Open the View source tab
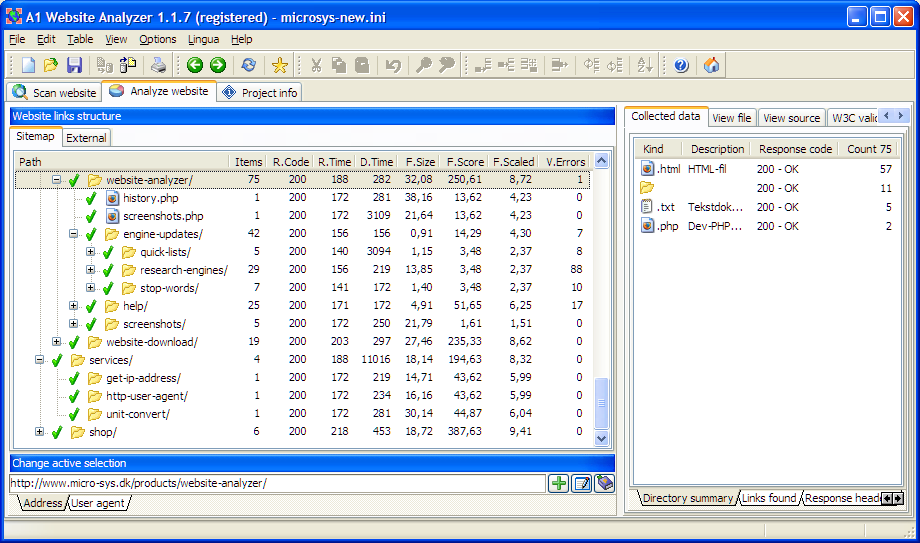Viewport: 920px width, 543px height. [x=792, y=118]
